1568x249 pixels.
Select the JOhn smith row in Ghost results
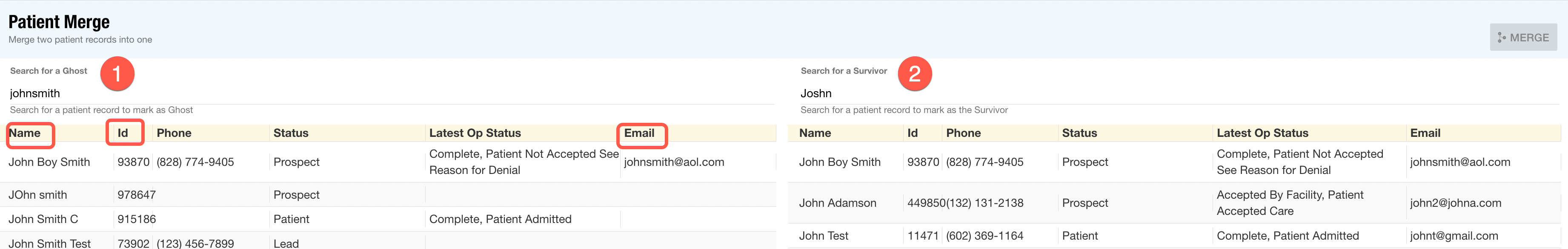coord(38,195)
